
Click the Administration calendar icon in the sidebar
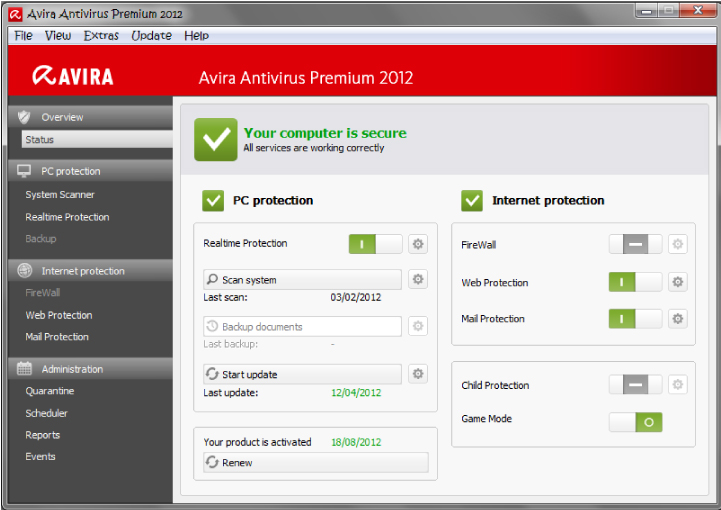(25, 369)
